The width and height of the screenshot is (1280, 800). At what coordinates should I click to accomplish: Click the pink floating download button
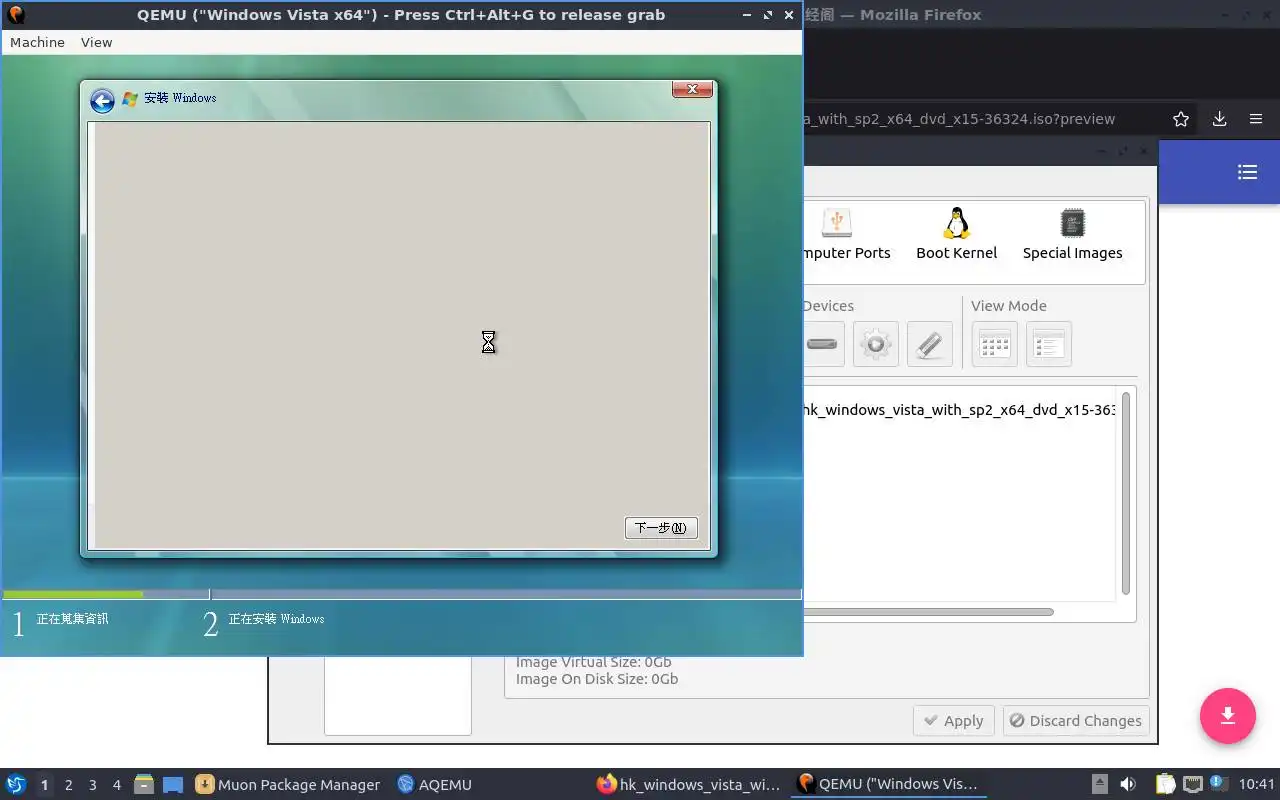(x=1228, y=716)
